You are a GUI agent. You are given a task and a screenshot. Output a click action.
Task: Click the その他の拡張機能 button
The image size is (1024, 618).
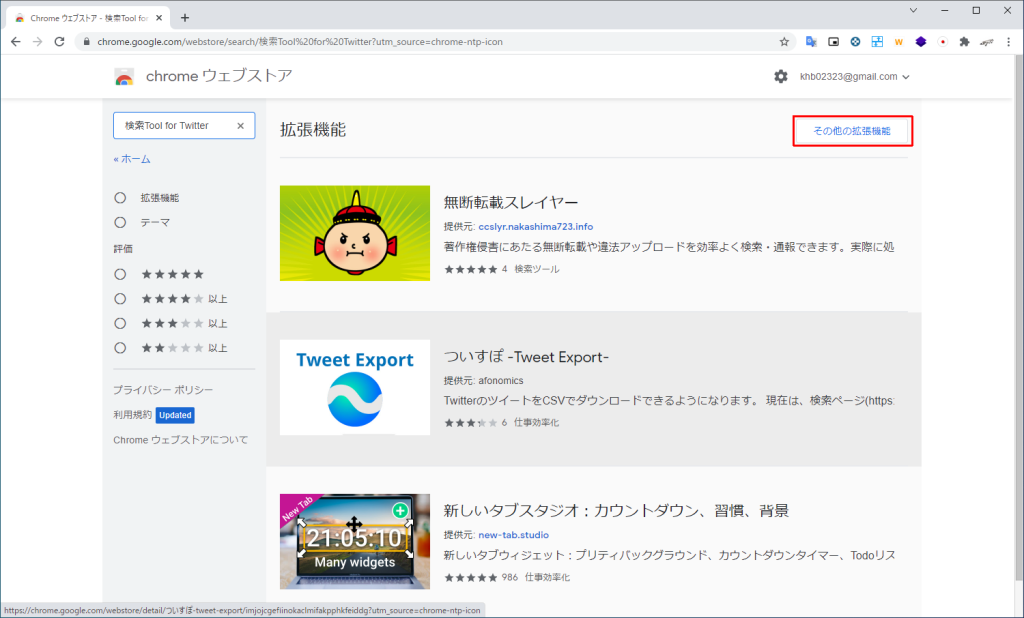coord(852,131)
